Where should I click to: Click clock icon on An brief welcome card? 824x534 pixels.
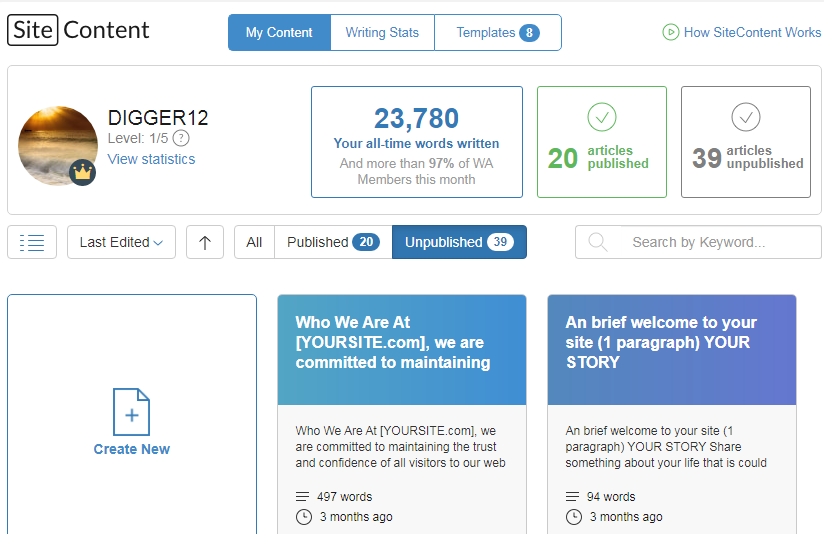pyautogui.click(x=574, y=517)
